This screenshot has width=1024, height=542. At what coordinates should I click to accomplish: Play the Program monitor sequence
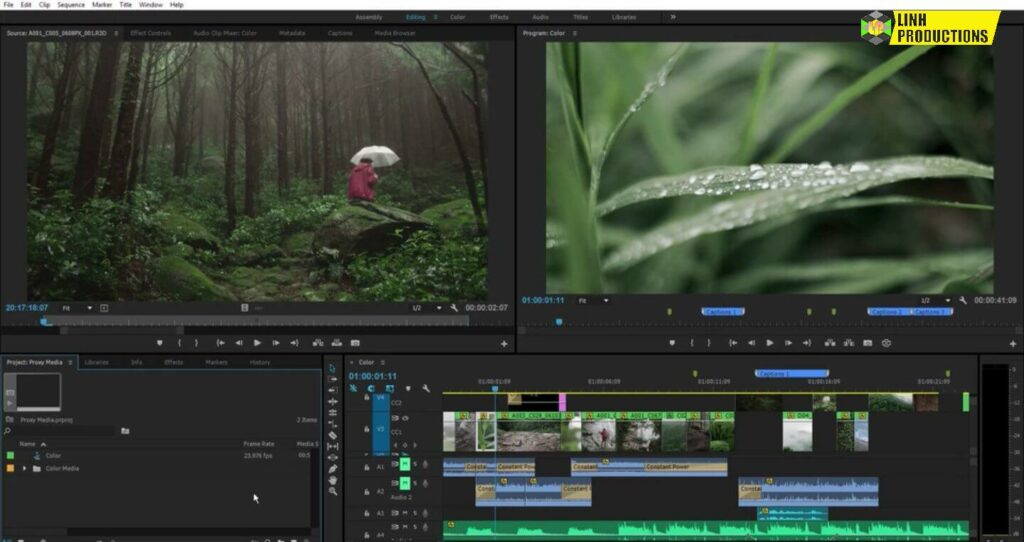tap(770, 343)
